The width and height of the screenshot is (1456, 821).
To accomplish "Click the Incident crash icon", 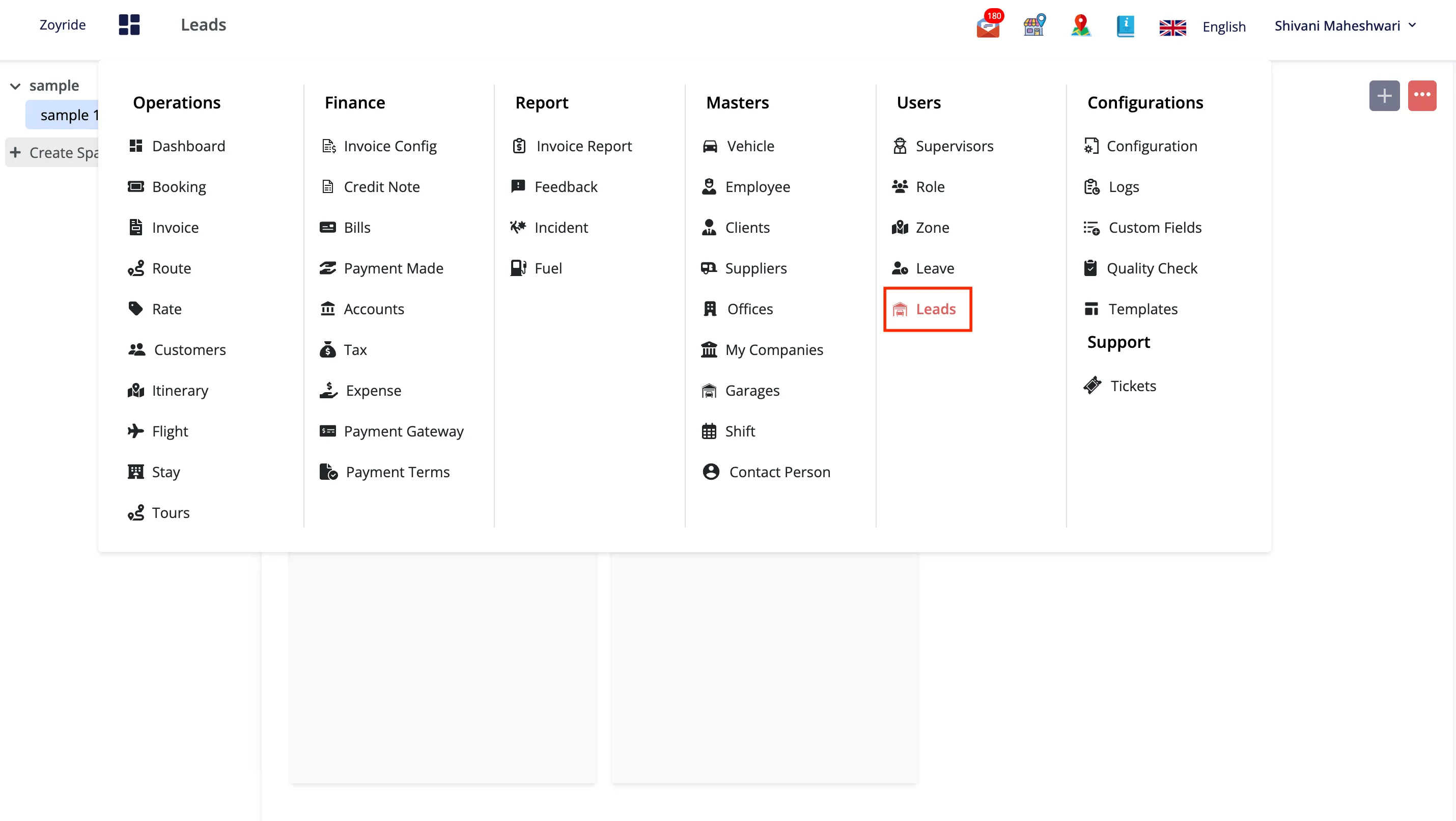I will coord(518,227).
